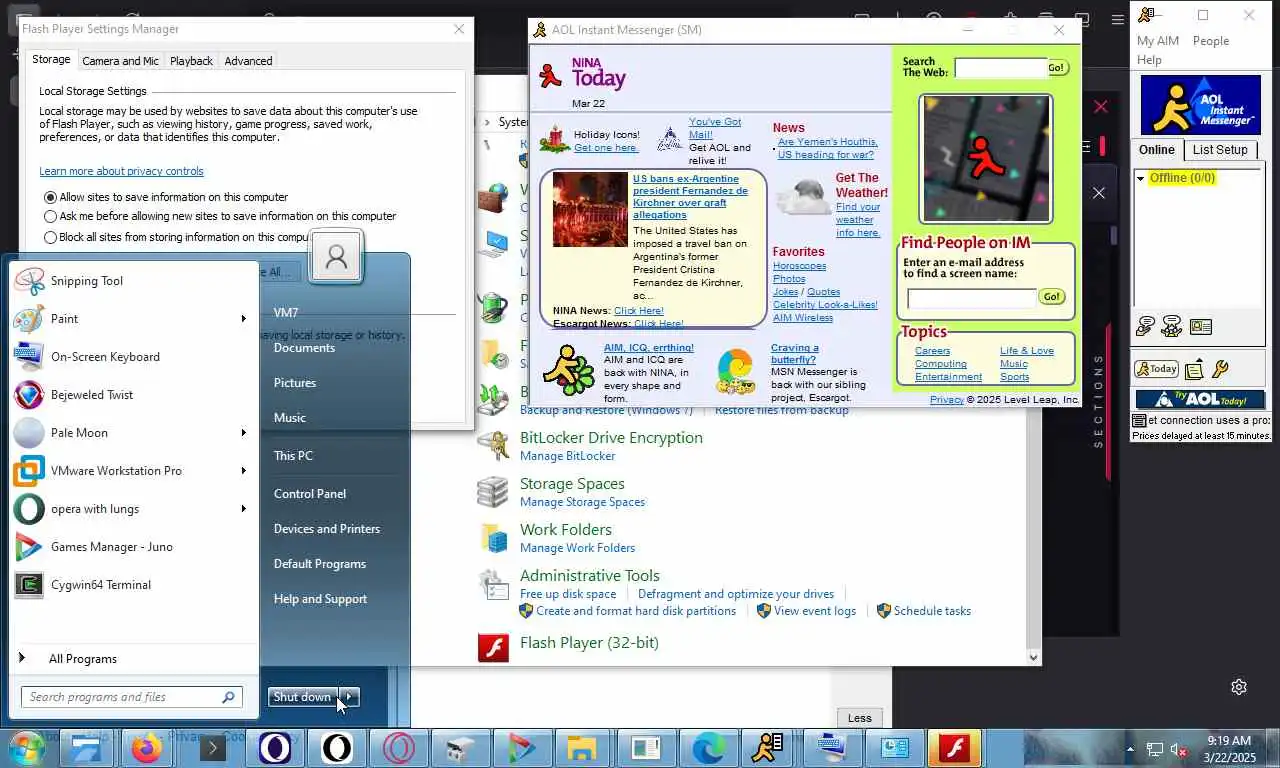Image resolution: width=1280 pixels, height=768 pixels.
Task: Open AIM preferences wrench icon
Action: pos(1219,370)
